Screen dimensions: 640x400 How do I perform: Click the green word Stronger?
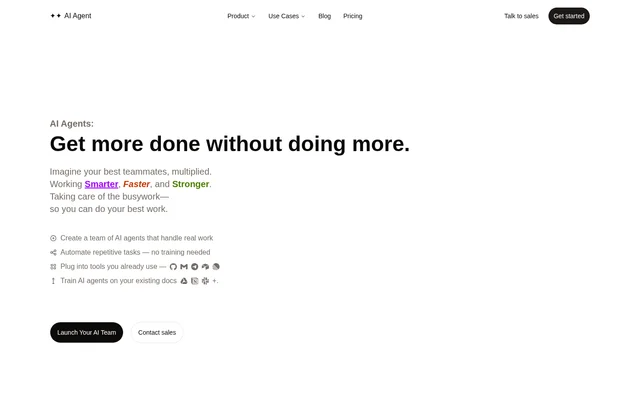(191, 184)
